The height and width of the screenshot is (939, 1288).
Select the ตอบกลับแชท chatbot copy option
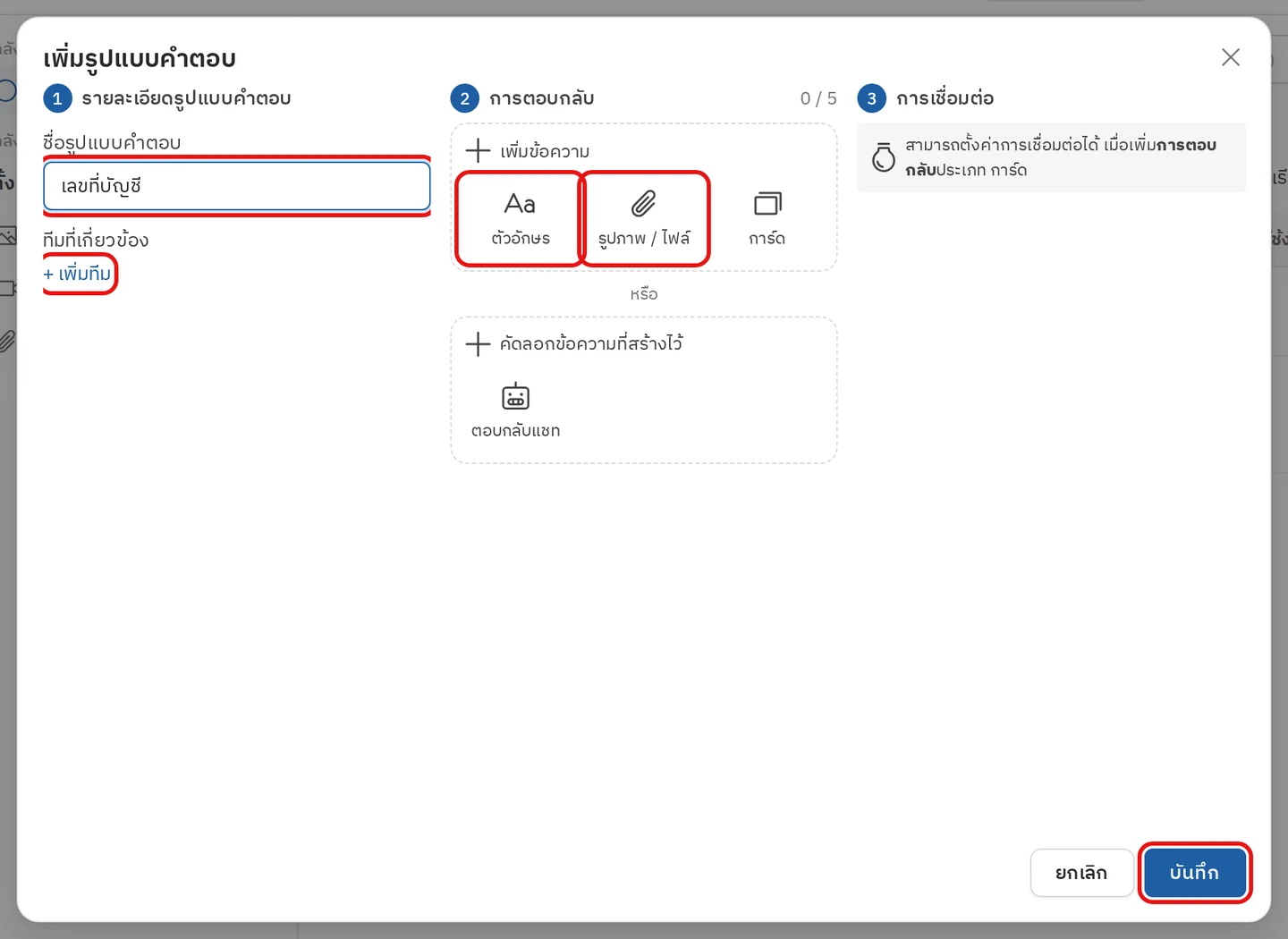[x=516, y=410]
